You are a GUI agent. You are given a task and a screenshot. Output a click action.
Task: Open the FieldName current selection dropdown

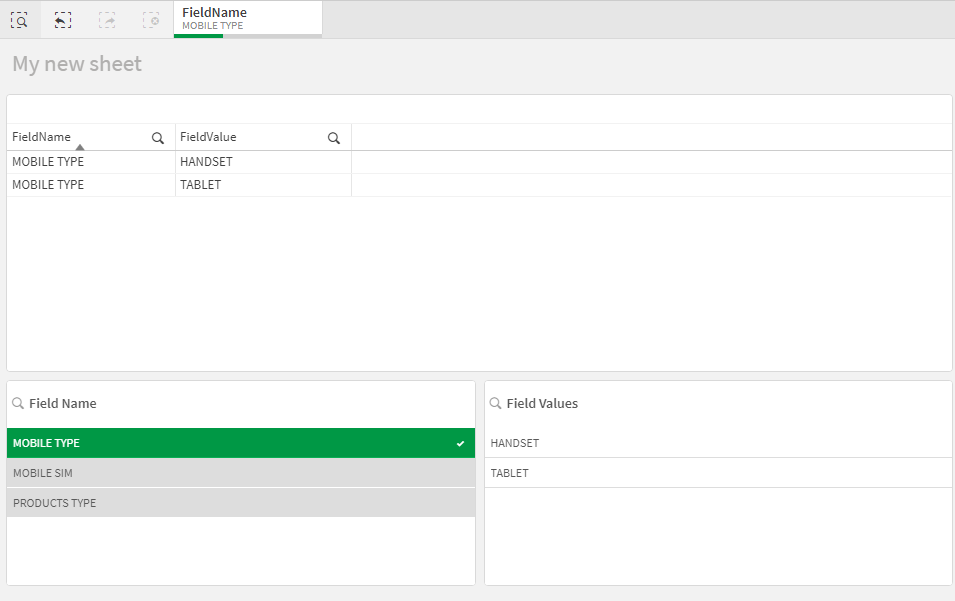(247, 19)
